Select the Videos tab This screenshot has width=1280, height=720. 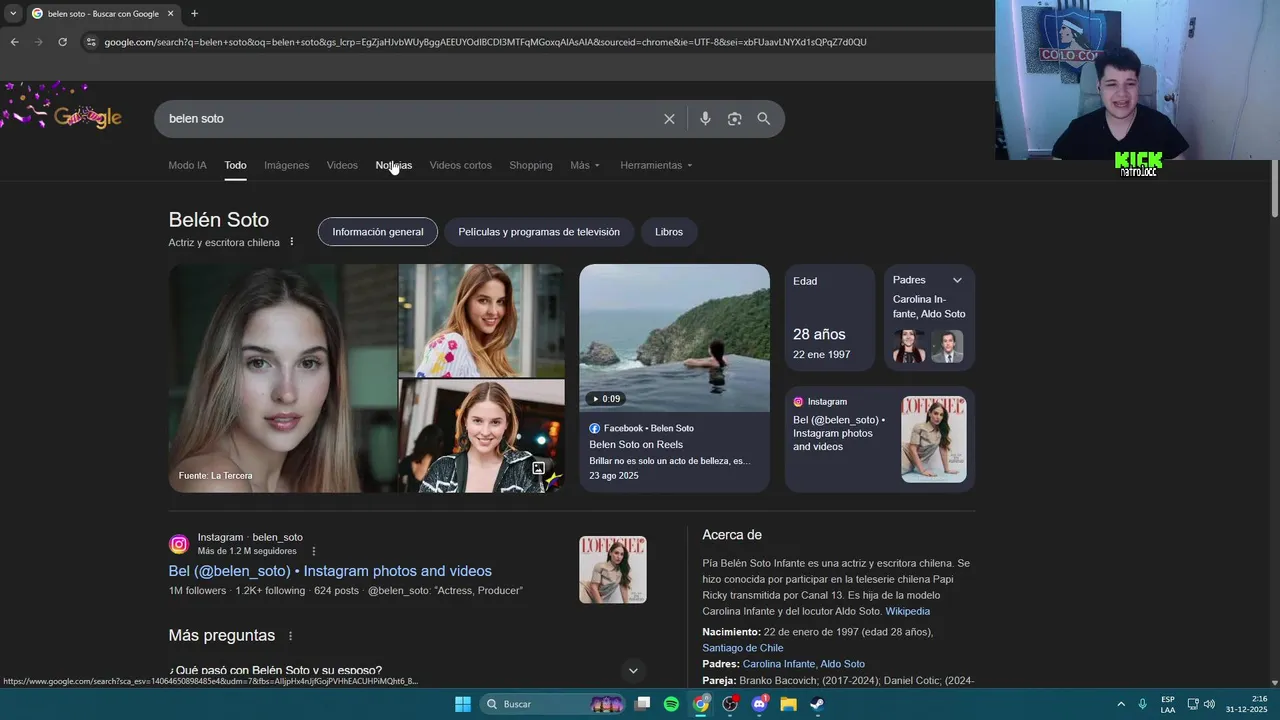pyautogui.click(x=342, y=165)
